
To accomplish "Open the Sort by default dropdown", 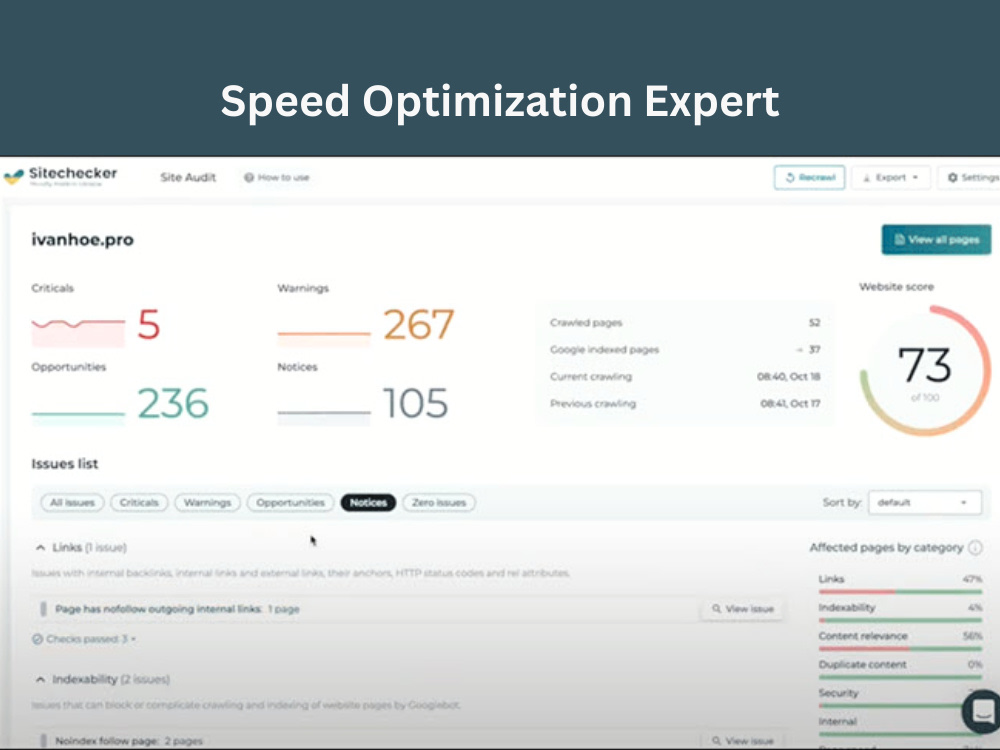I will (x=925, y=503).
